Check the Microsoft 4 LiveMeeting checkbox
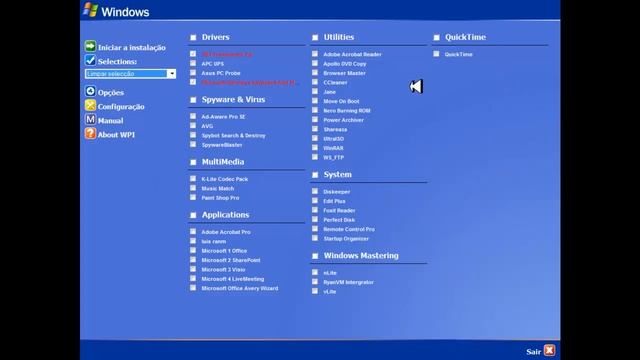The image size is (640, 360). [x=193, y=278]
